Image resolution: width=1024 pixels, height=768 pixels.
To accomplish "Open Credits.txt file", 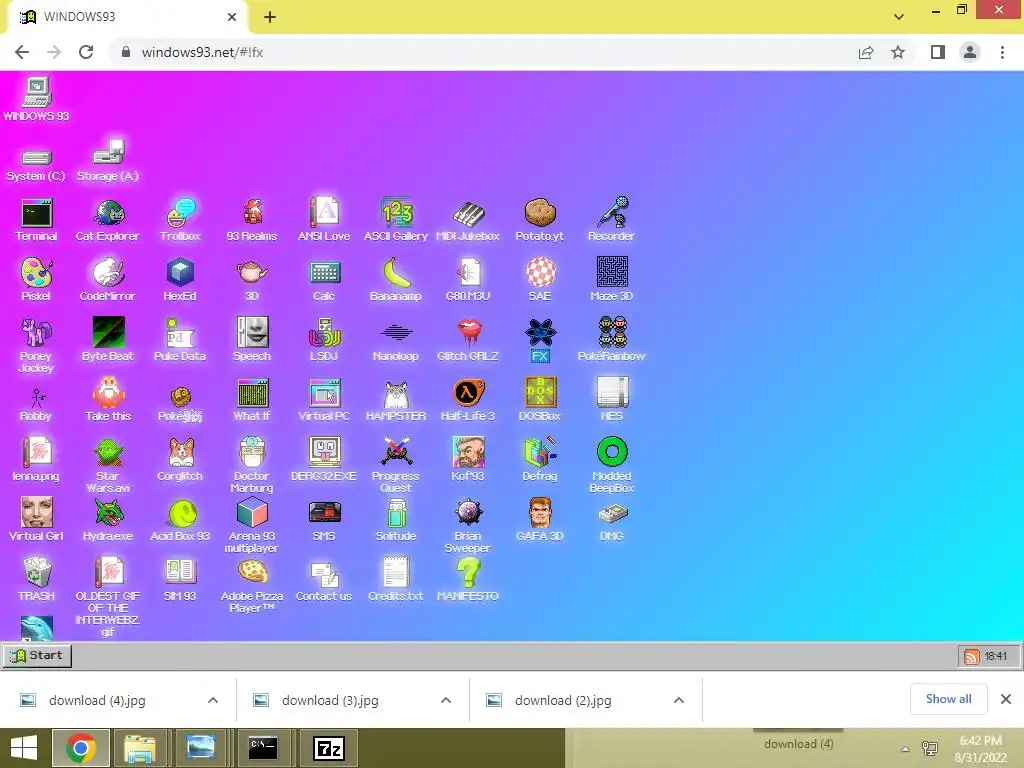I will point(396,580).
